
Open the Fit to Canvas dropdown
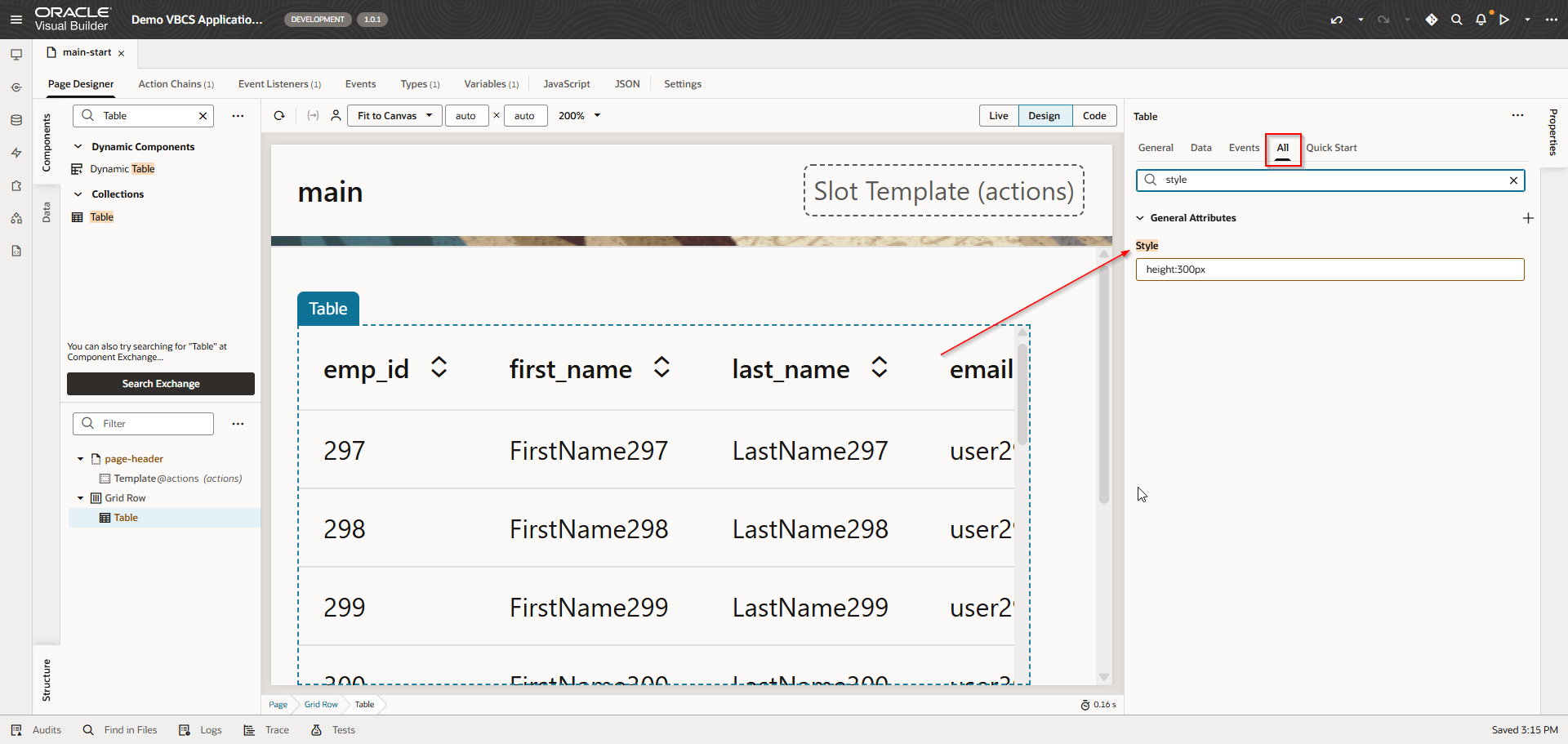(x=394, y=116)
